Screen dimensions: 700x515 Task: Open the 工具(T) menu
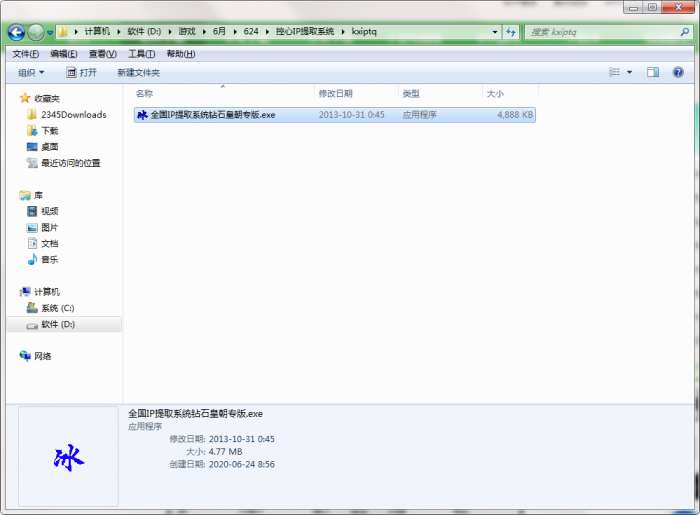pos(142,54)
